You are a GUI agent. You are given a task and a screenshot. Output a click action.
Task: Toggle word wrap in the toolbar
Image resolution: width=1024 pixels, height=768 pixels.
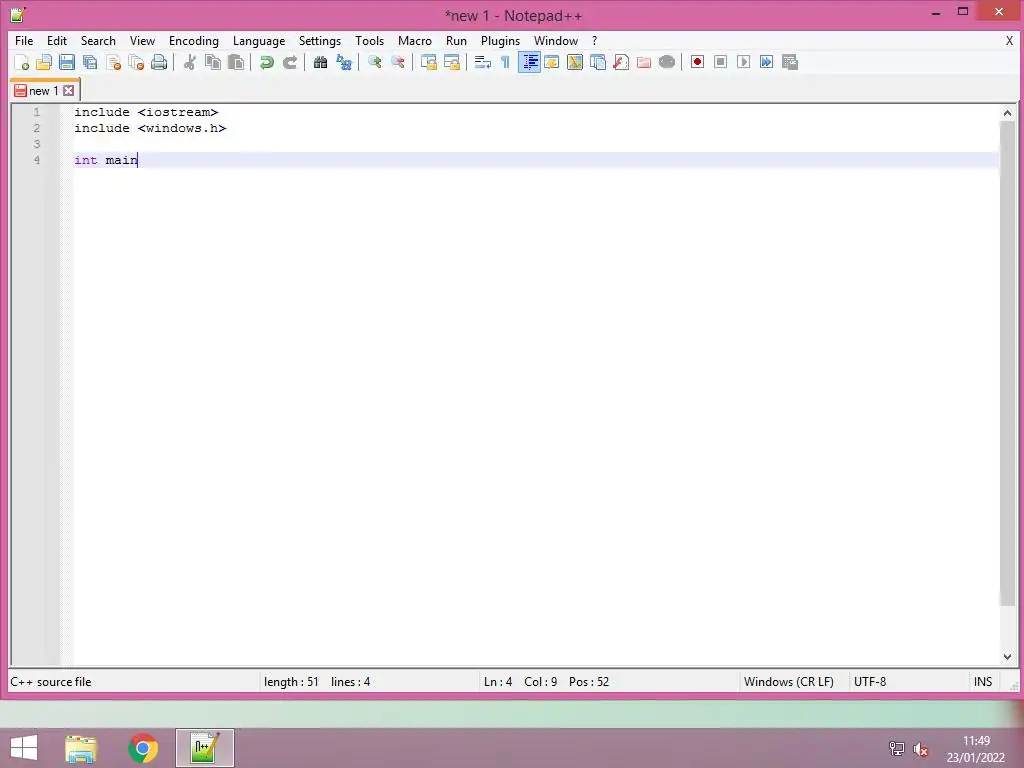pos(483,62)
